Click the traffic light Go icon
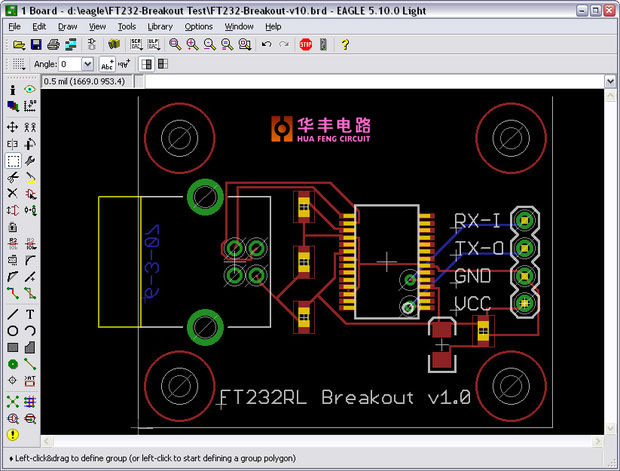This screenshot has height=471, width=620. pos(323,44)
